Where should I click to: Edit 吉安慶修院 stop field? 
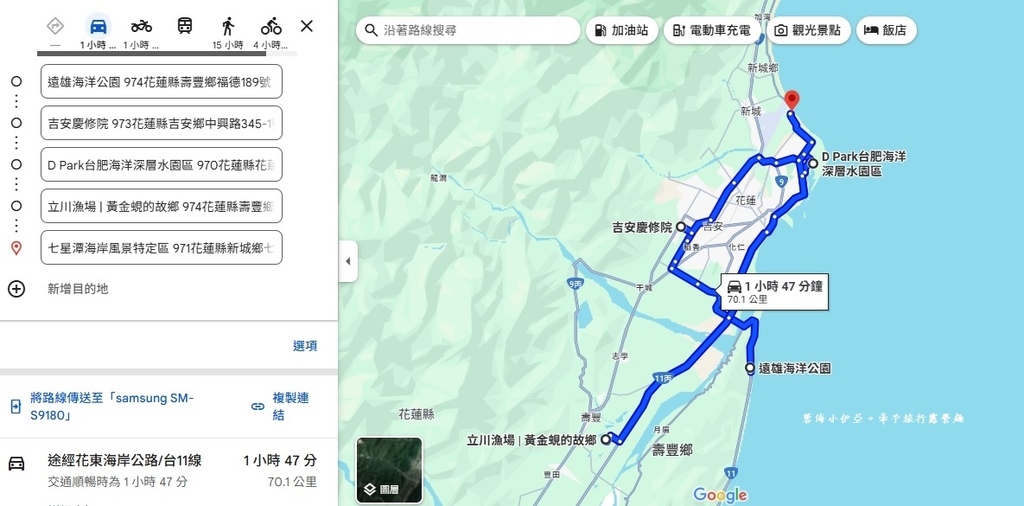pos(161,123)
